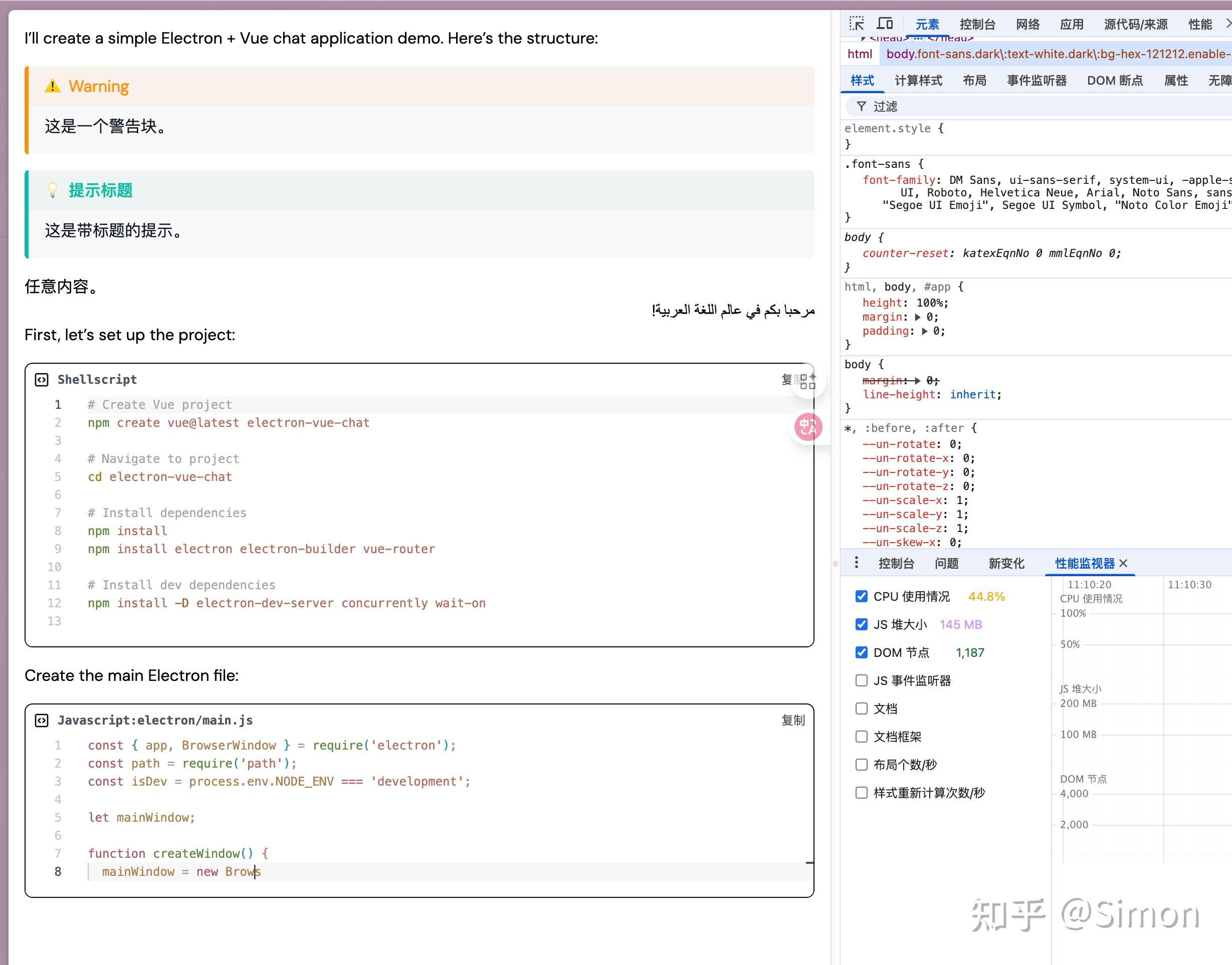Viewport: 1232px width, 965px height.
Task: Check the 文档框架 checkbox
Action: coord(861,736)
